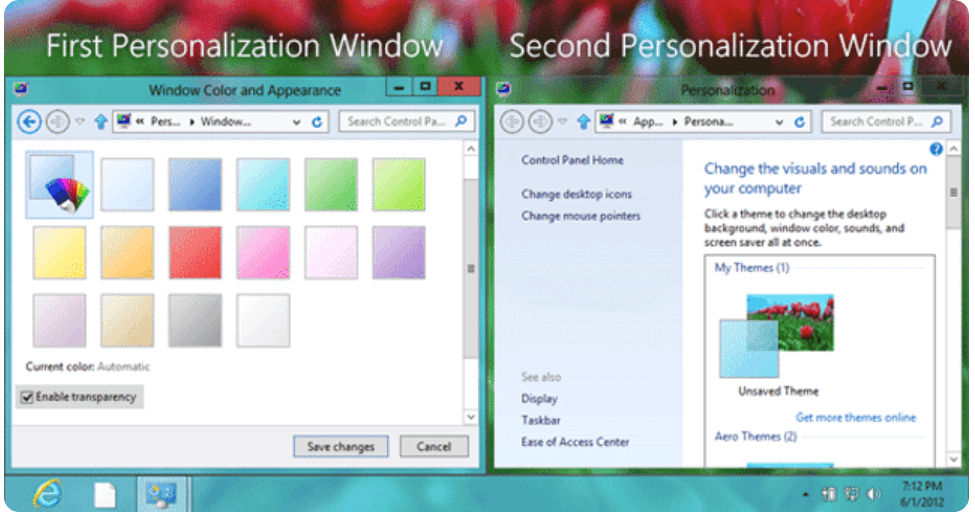Open Get more themes online link
Screen dimensions: 975x512
pyautogui.click(x=855, y=417)
